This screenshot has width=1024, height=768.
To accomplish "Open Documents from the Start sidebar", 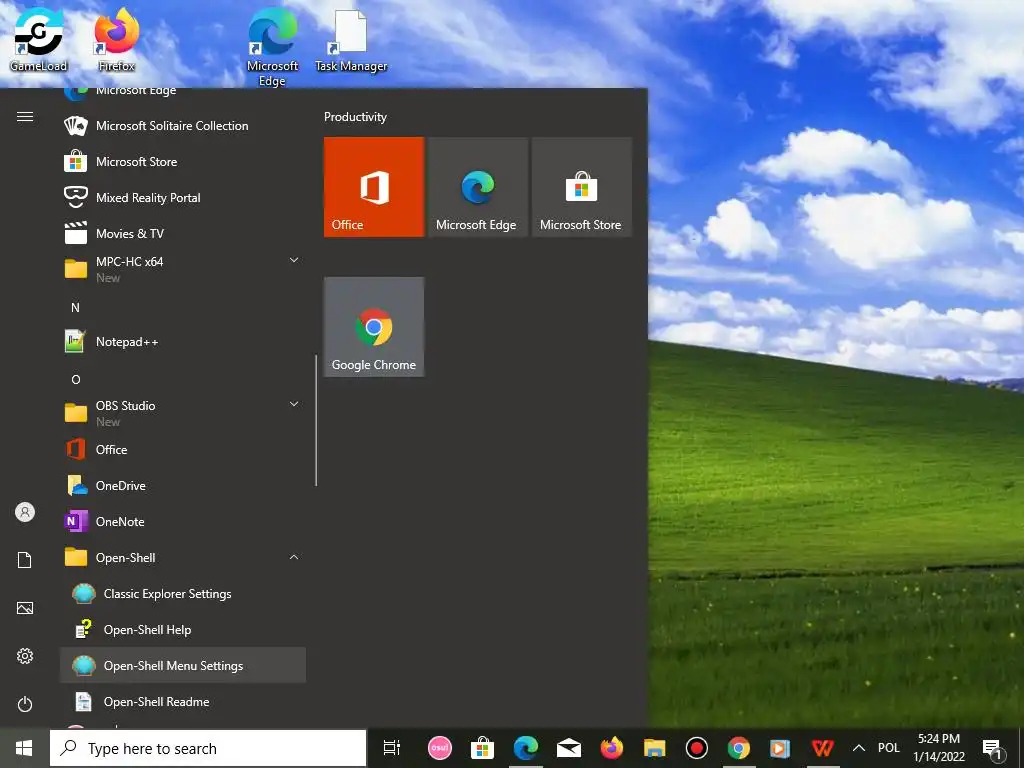I will 25,560.
